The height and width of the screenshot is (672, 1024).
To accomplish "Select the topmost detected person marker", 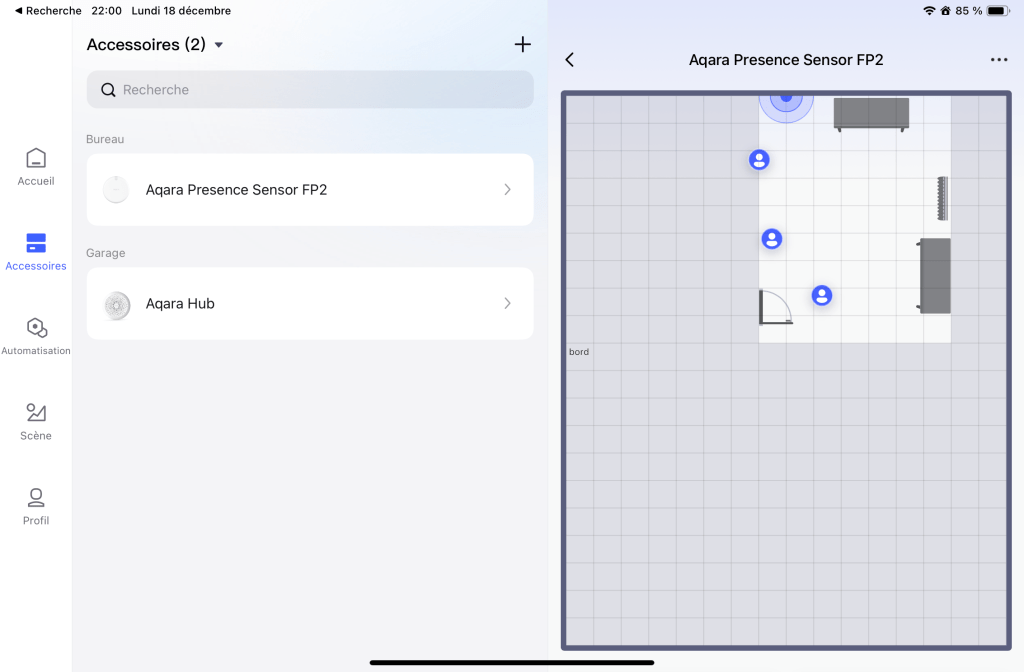I will click(760, 160).
